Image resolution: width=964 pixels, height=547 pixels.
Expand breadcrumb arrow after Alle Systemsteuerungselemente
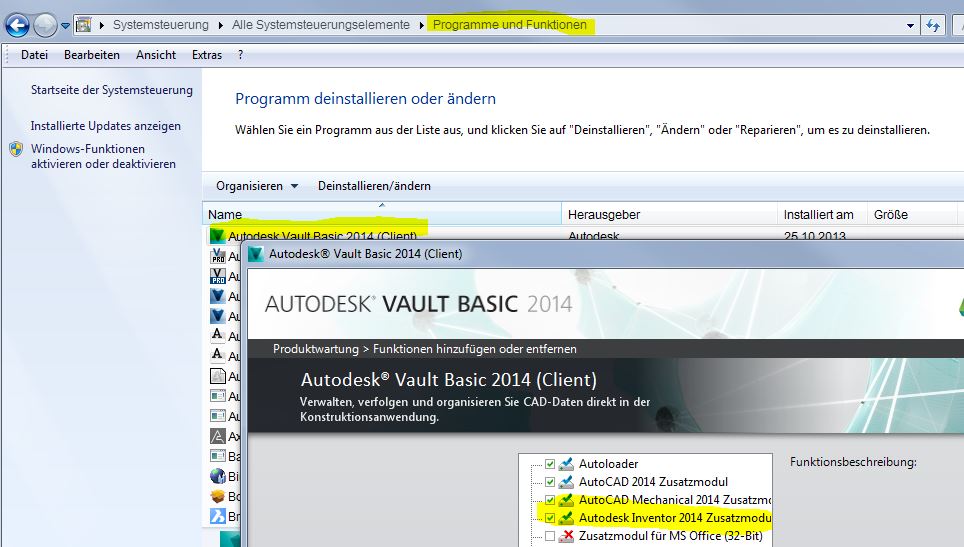point(422,25)
